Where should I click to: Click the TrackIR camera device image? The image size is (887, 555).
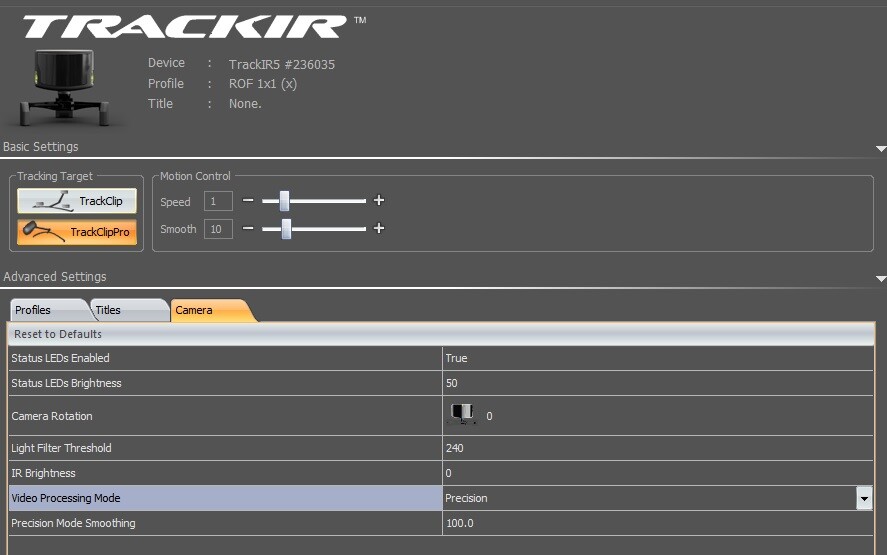coord(64,88)
